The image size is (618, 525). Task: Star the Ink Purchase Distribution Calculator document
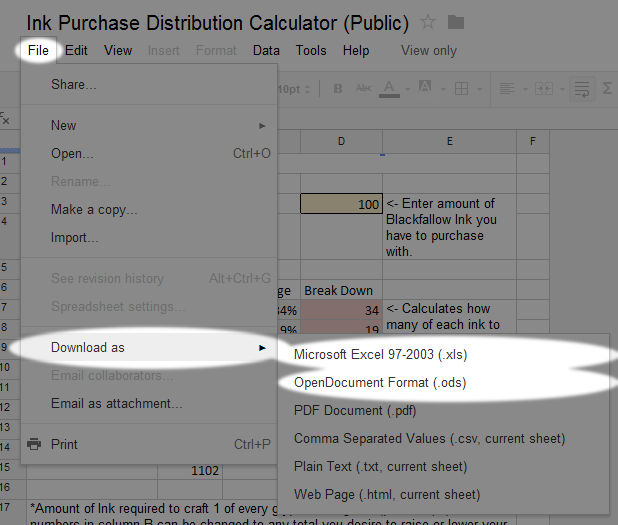pyautogui.click(x=428, y=22)
